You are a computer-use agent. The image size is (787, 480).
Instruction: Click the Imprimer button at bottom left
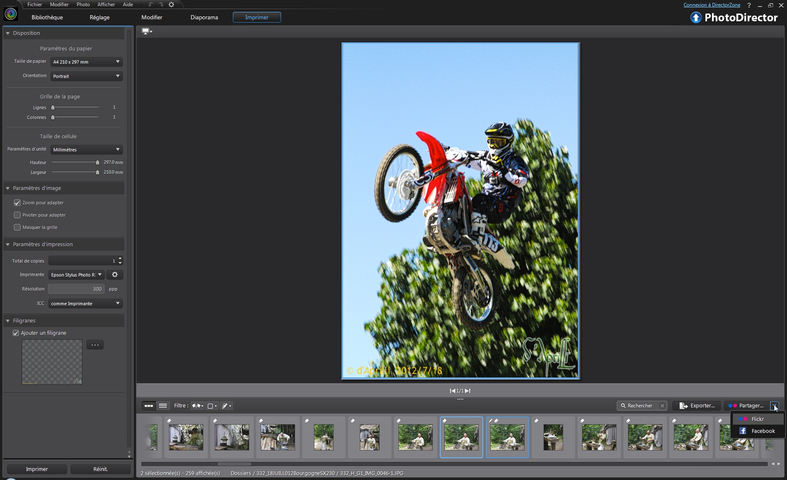tap(35, 468)
